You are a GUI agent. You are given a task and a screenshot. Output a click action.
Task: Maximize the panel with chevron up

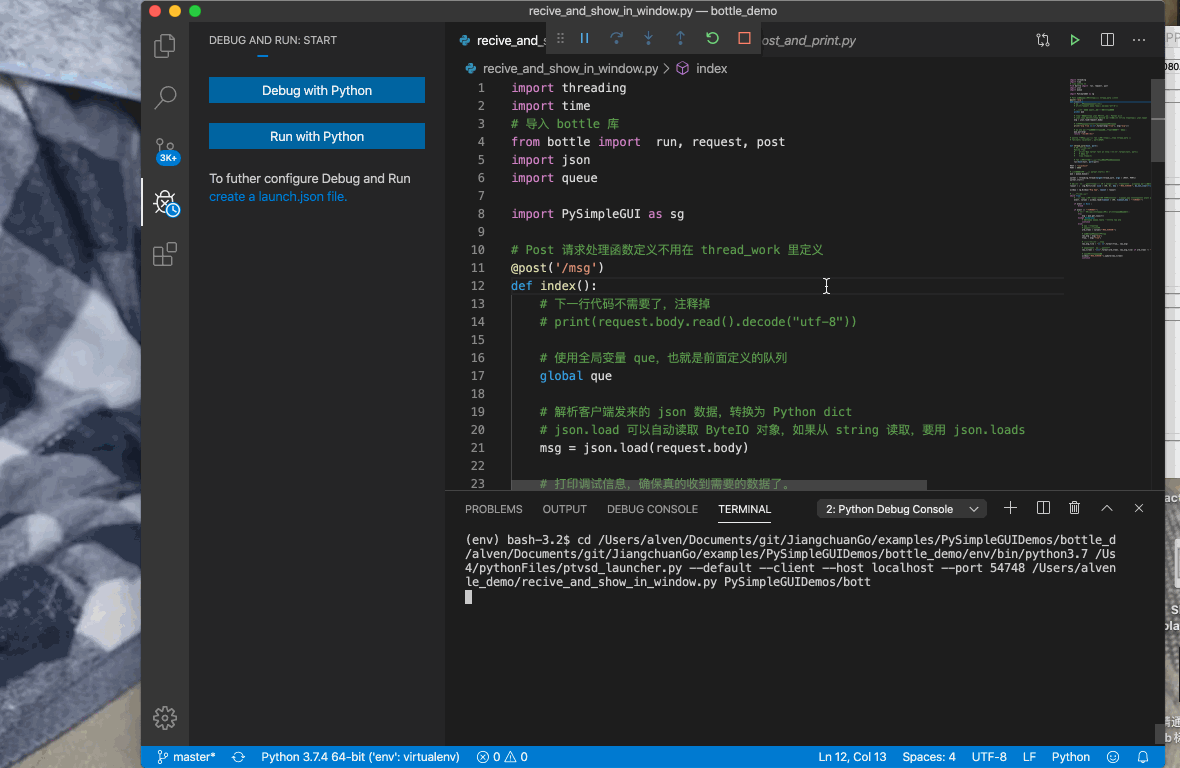(1107, 508)
